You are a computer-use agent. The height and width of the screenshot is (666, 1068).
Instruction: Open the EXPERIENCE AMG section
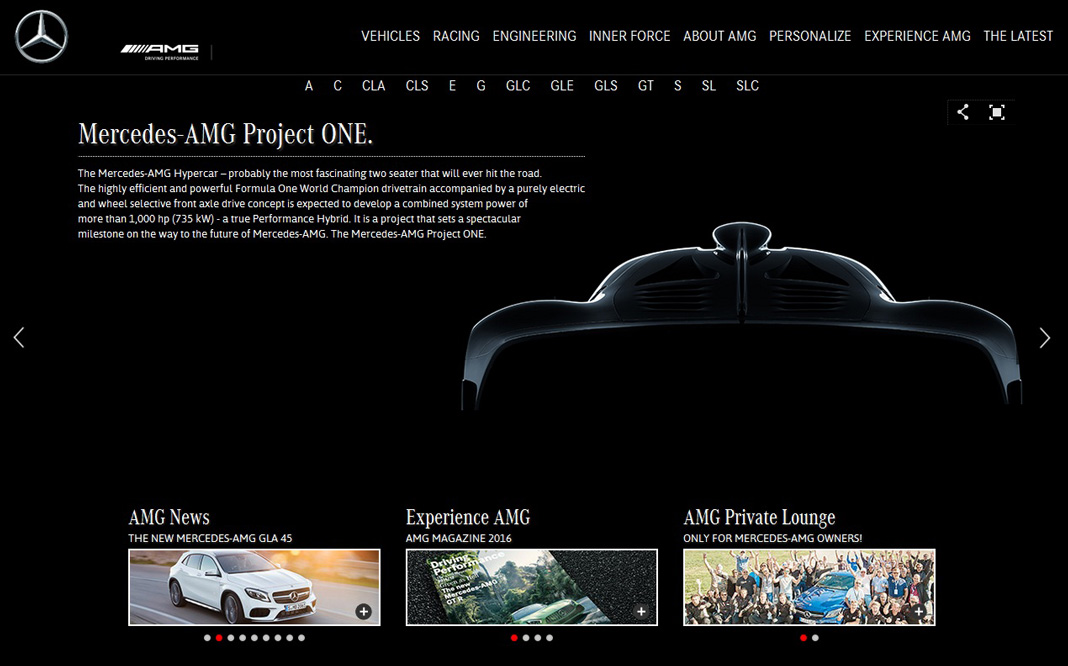click(917, 36)
